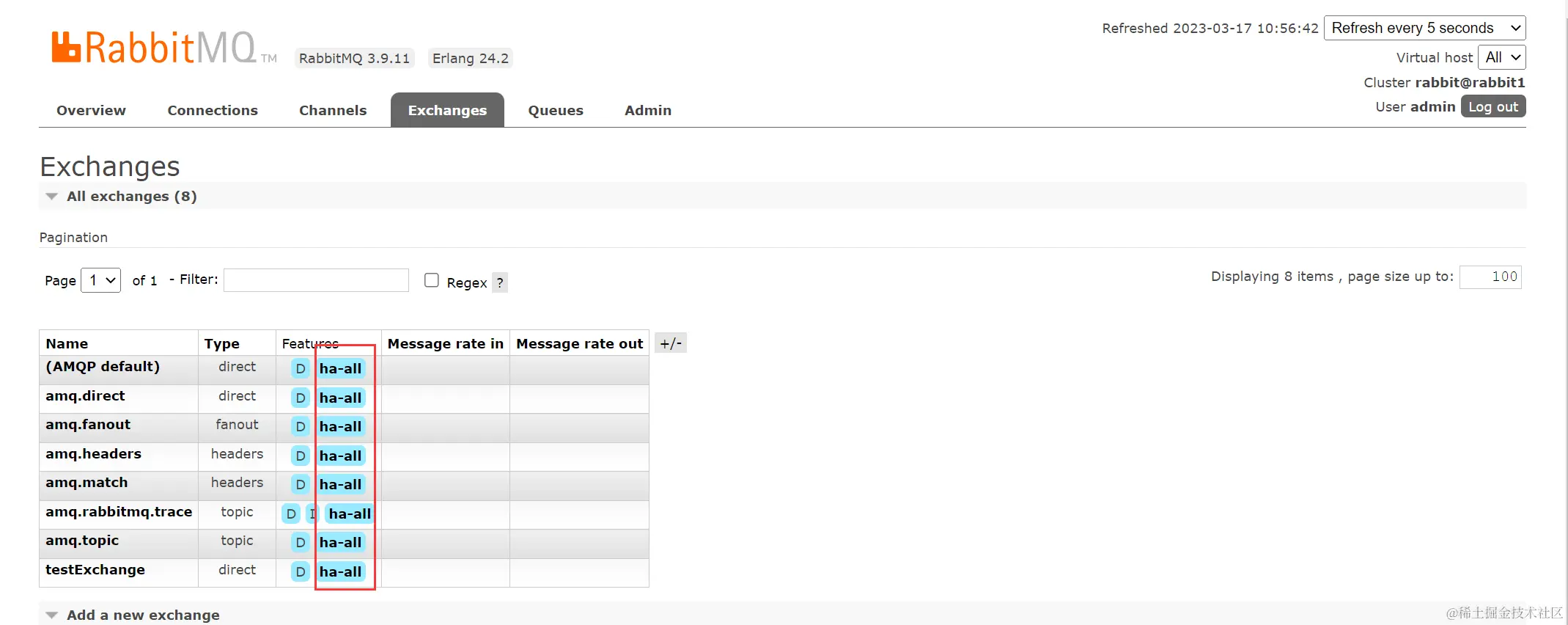Open the Page number dropdown
Viewport: 1568px width, 625px height.
(101, 280)
